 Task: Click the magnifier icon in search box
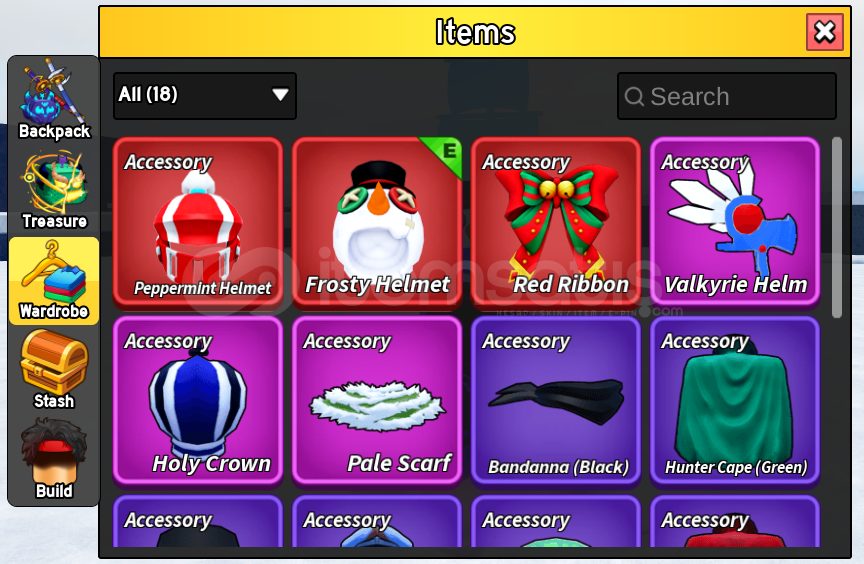click(634, 97)
